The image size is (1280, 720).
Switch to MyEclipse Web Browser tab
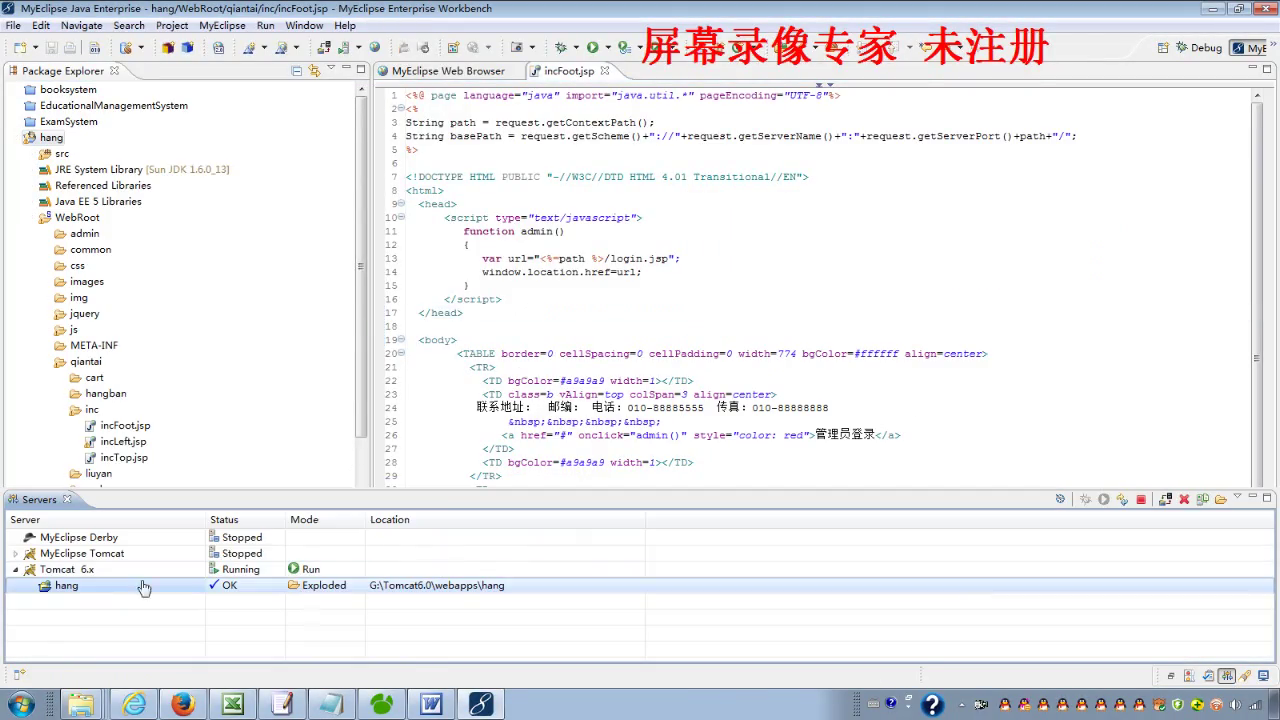pos(441,71)
